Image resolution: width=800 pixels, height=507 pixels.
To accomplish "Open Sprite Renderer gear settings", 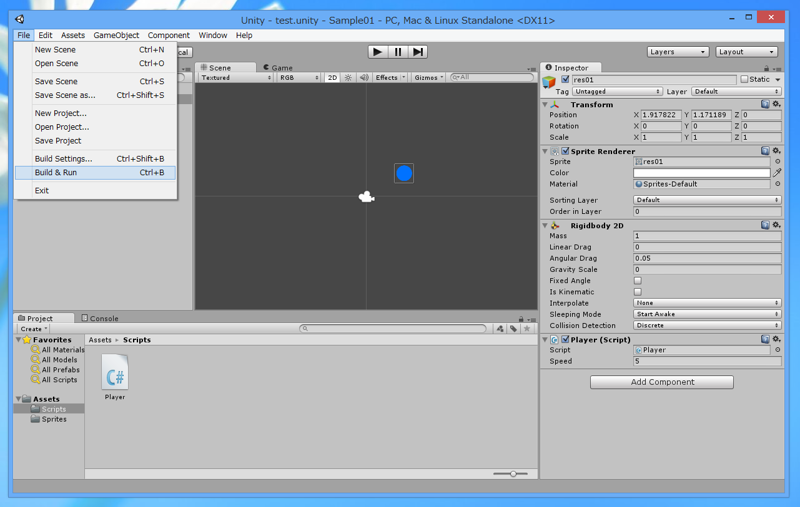I will (776, 150).
